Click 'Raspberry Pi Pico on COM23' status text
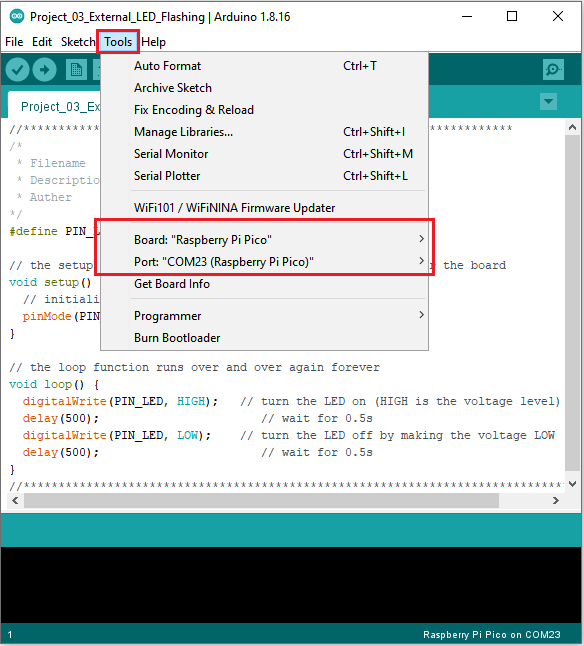 pyautogui.click(x=491, y=634)
